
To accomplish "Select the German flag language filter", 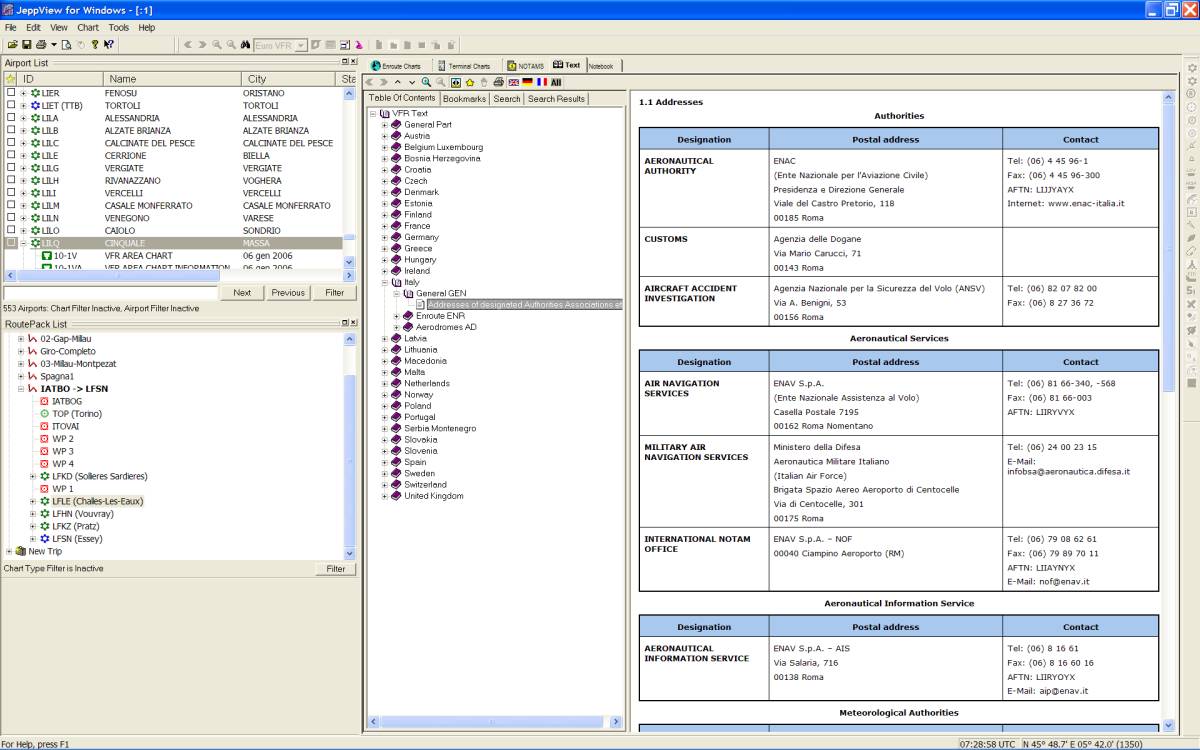I will [x=527, y=82].
